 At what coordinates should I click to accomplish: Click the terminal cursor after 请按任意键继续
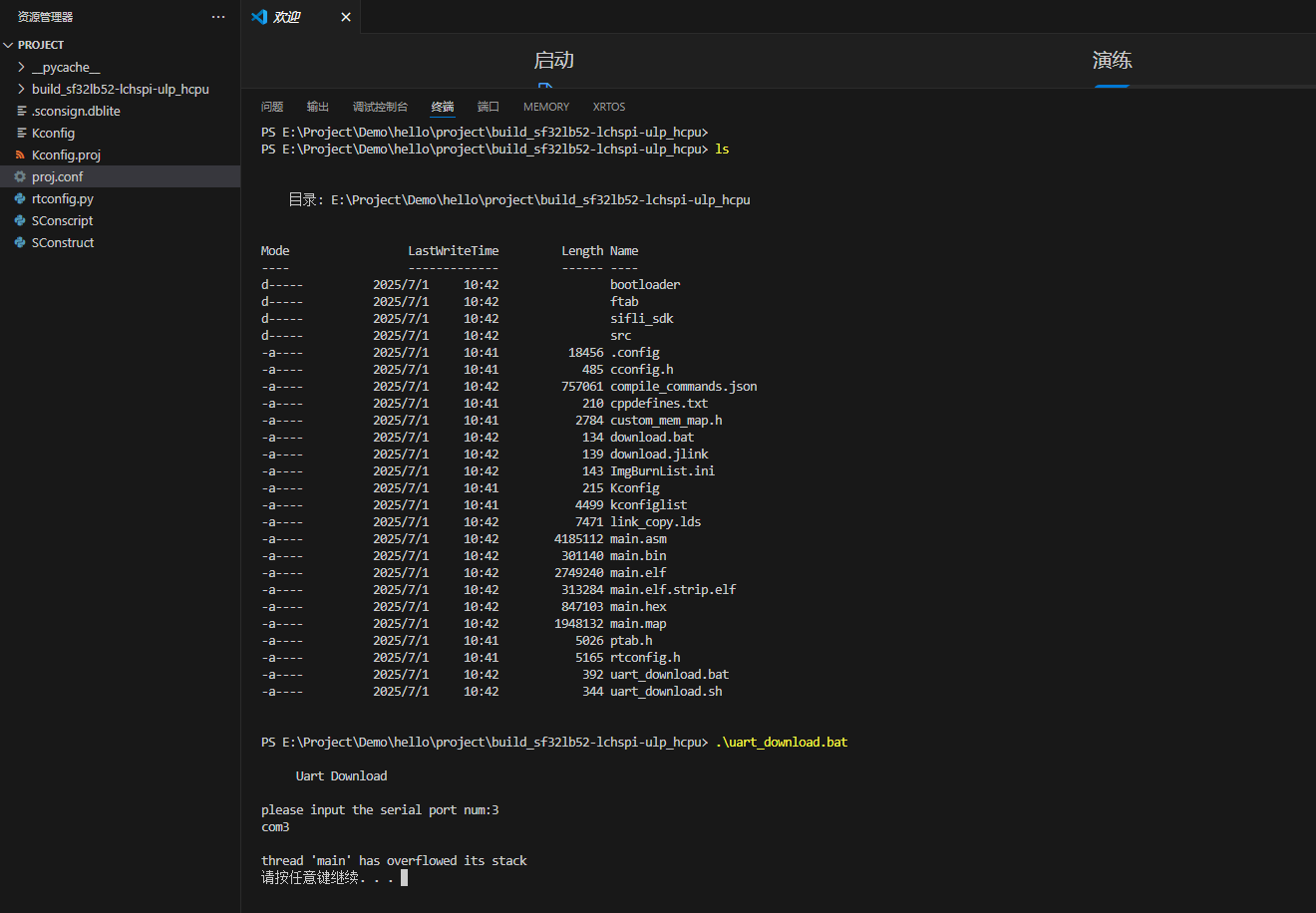404,878
